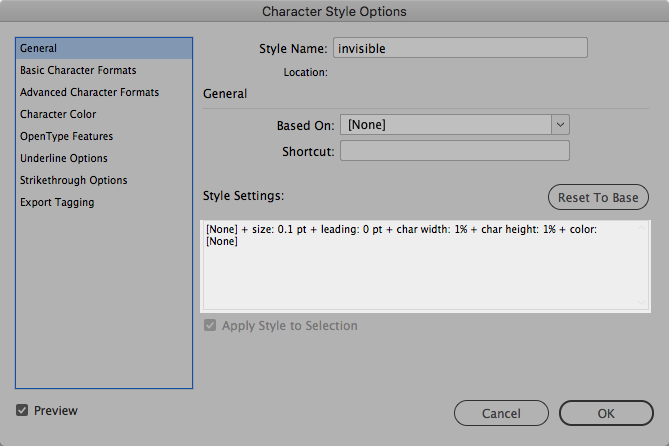Show Underline Options panel

pyautogui.click(x=64, y=158)
